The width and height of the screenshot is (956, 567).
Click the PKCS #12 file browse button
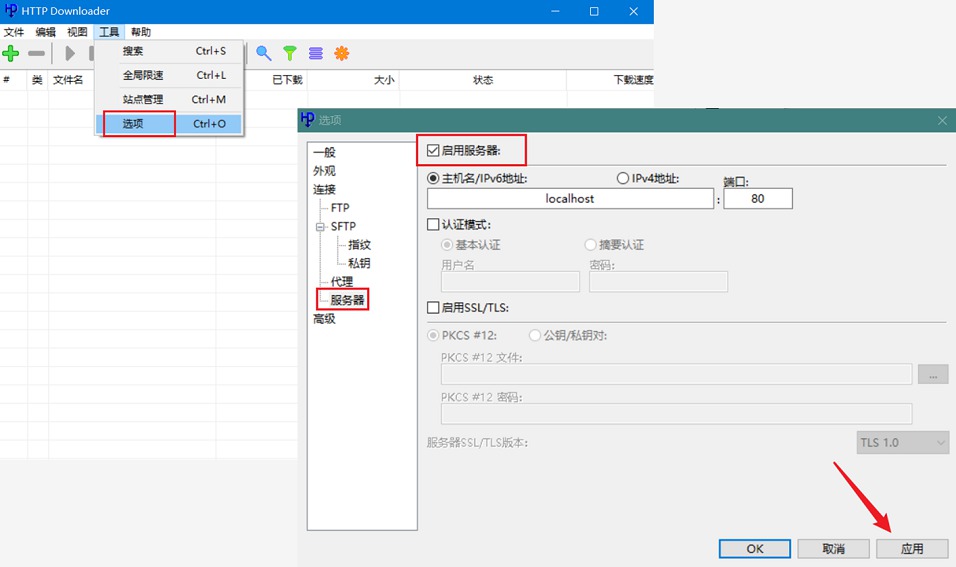tap(933, 374)
